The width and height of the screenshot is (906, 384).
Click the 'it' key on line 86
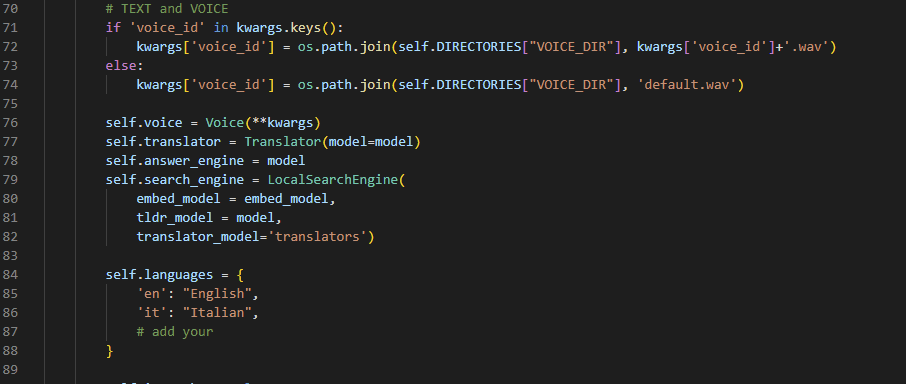tap(151, 314)
